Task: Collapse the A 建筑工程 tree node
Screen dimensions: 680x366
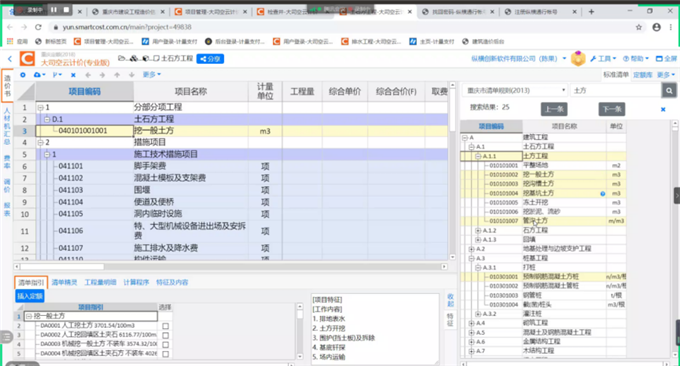Action: (x=465, y=137)
